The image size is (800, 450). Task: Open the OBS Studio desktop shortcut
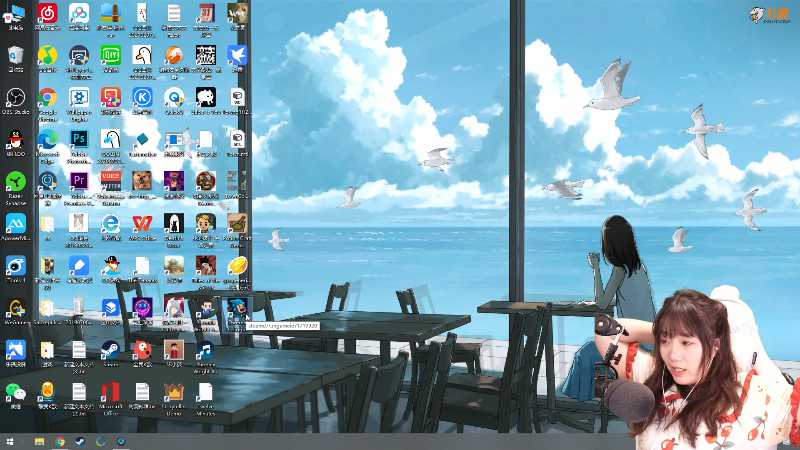click(x=16, y=97)
